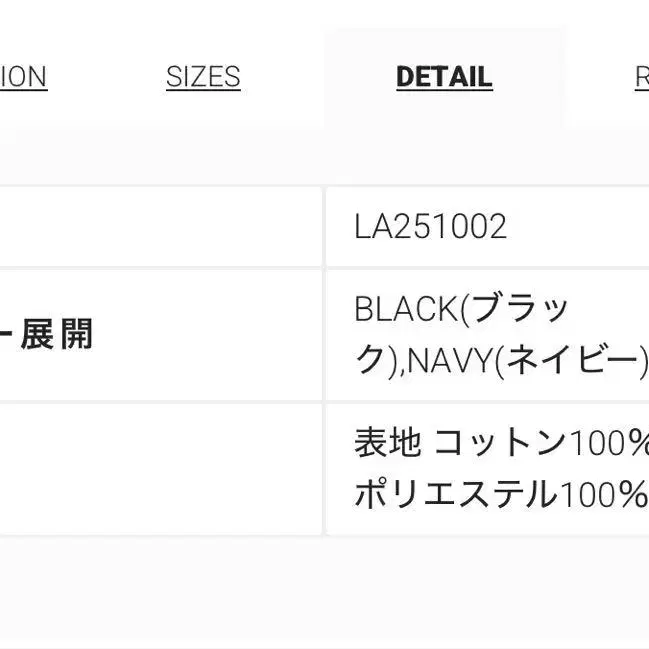Click empty label cell left of LA251002
This screenshot has width=649, height=649.
click(160, 227)
